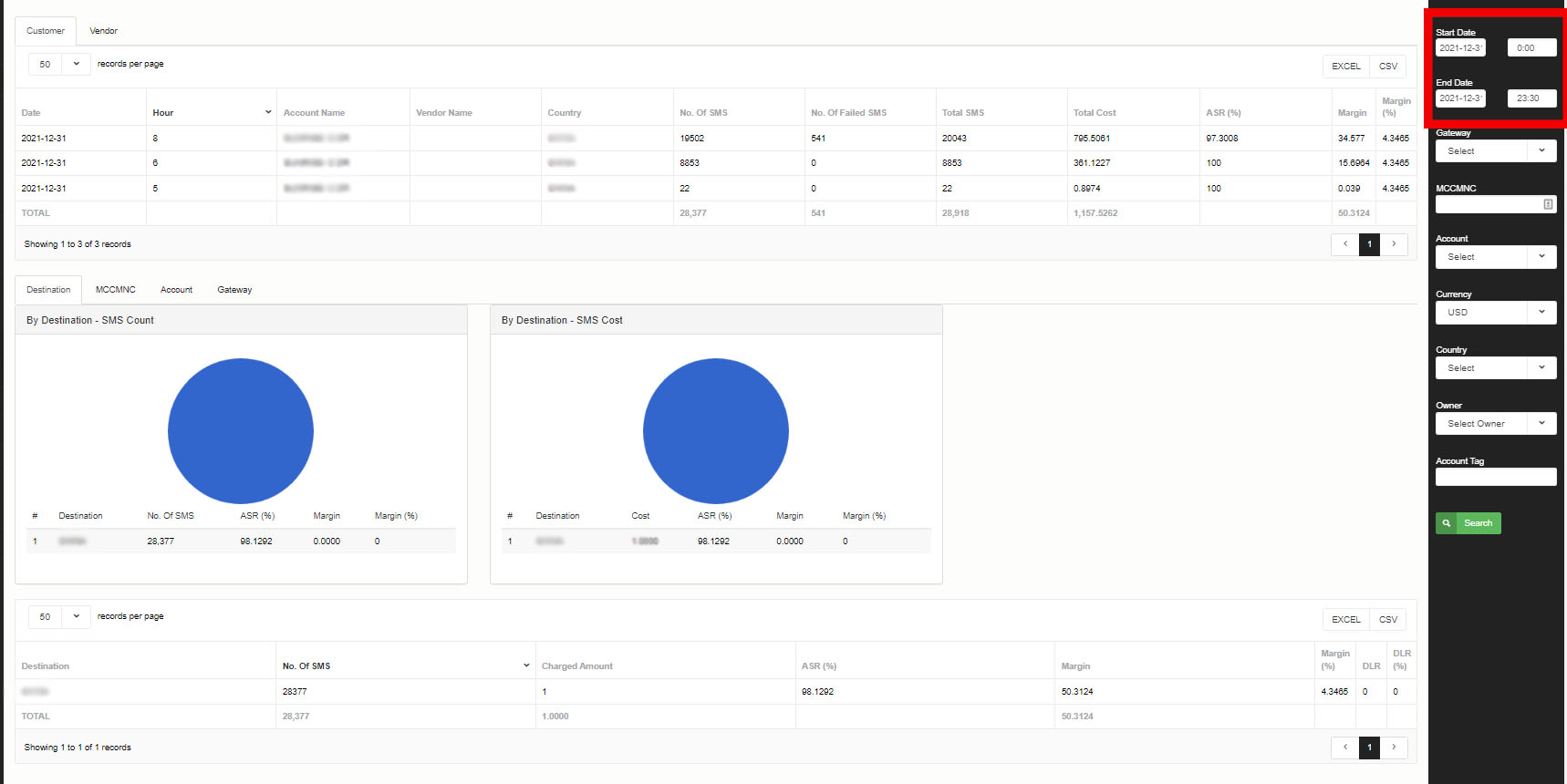The height and width of the screenshot is (784, 1567).
Task: Switch to the Vendor tab
Action: pyautogui.click(x=103, y=31)
